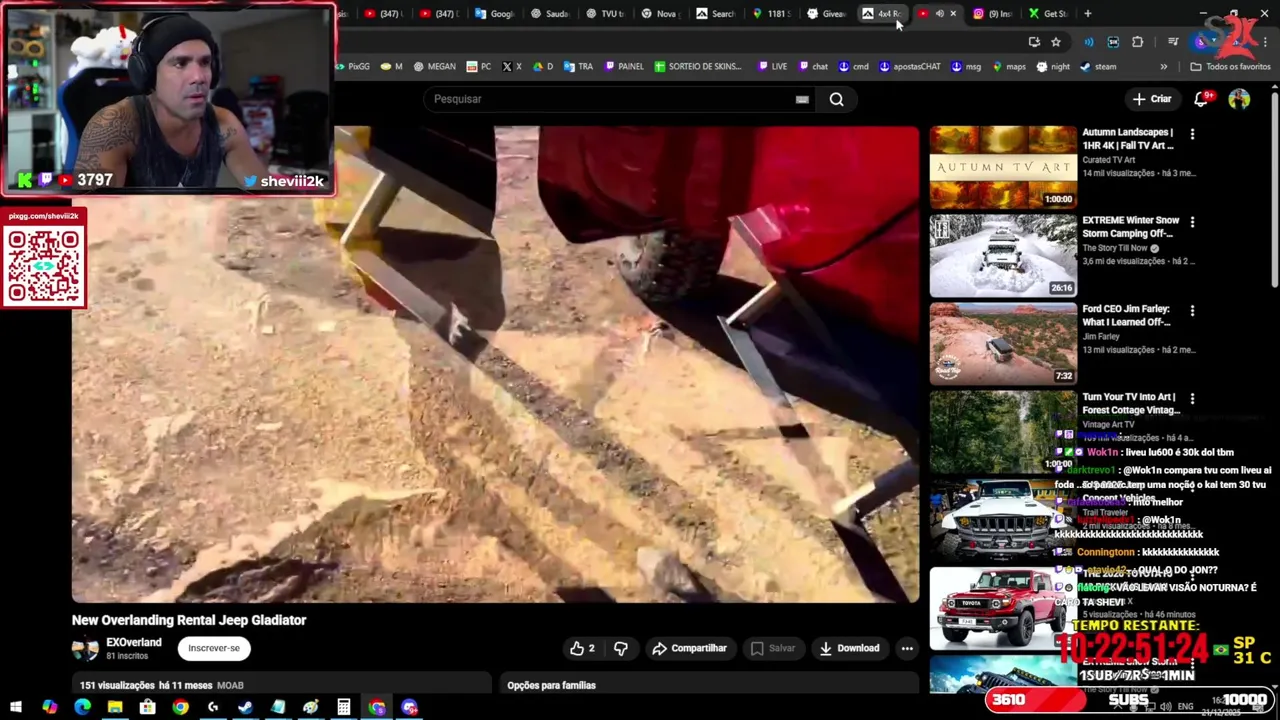Mute the playing YouTube tab speaker icon
The width and height of the screenshot is (1280, 720).
pyautogui.click(x=939, y=14)
